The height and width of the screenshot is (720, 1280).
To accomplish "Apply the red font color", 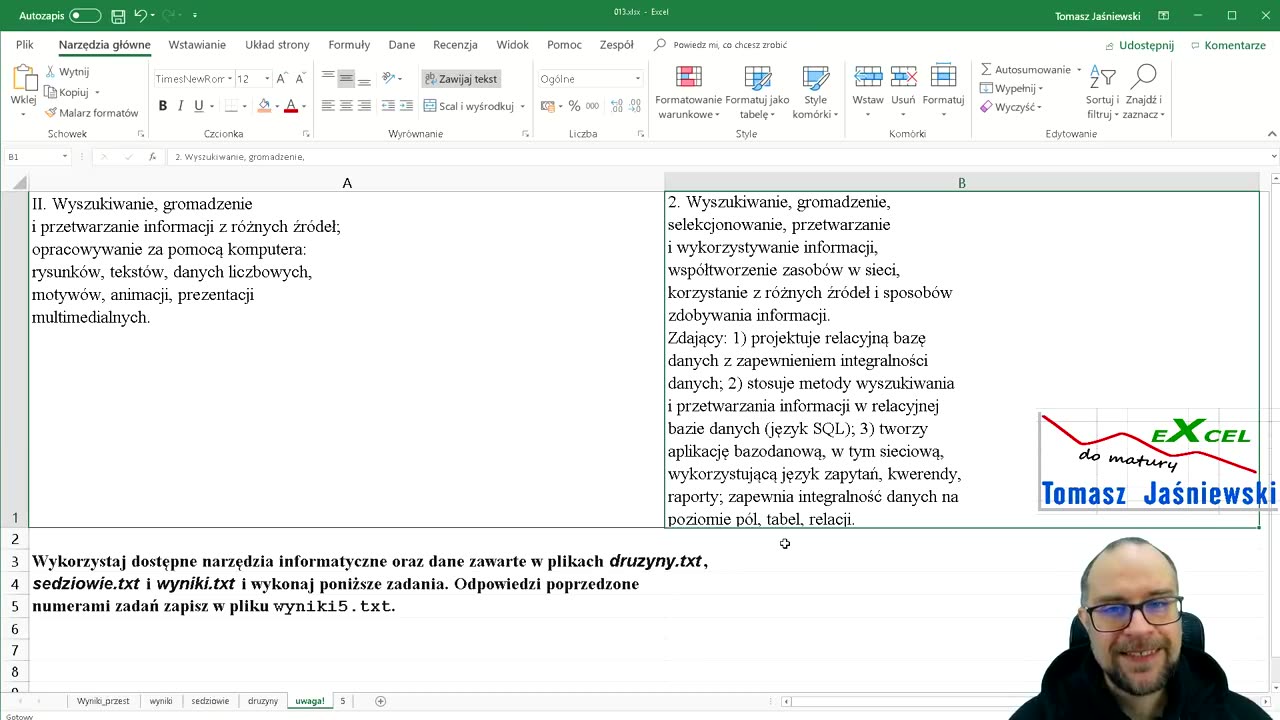I will tap(291, 106).
